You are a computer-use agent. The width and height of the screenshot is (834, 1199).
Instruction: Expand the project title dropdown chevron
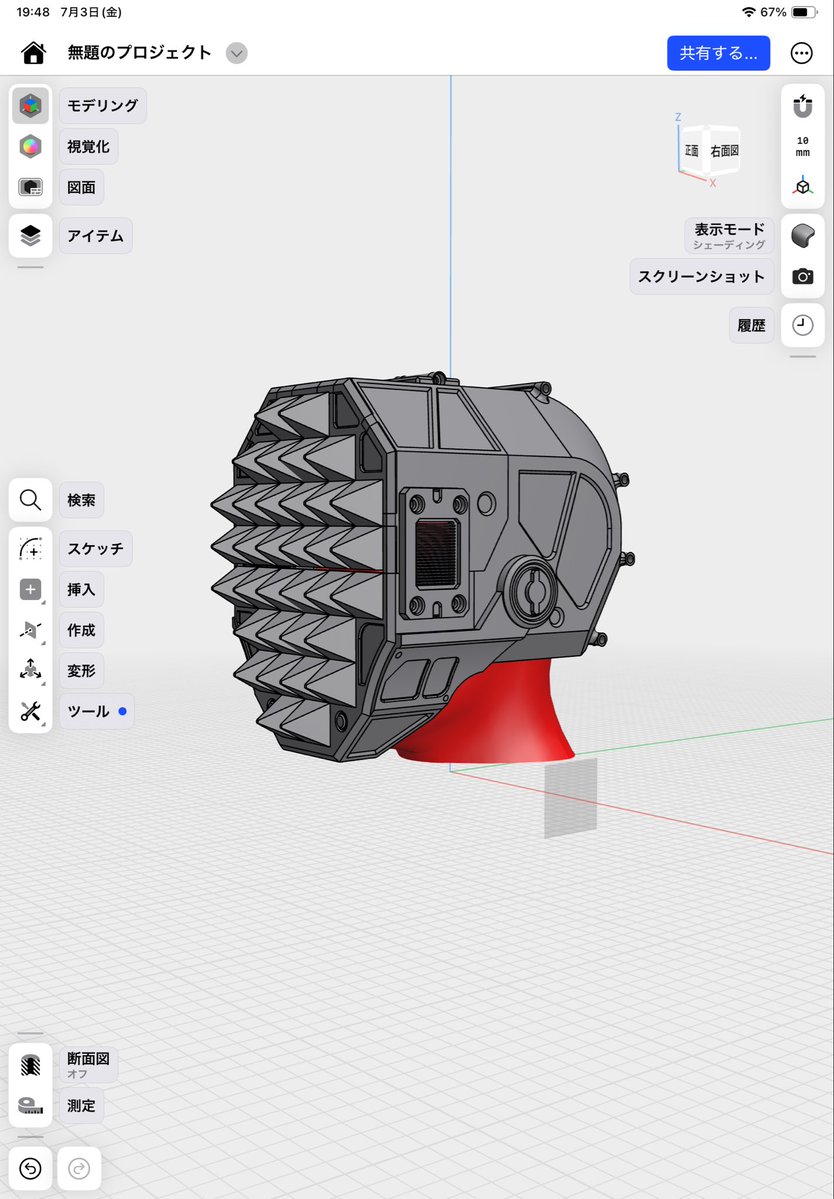[x=237, y=54]
